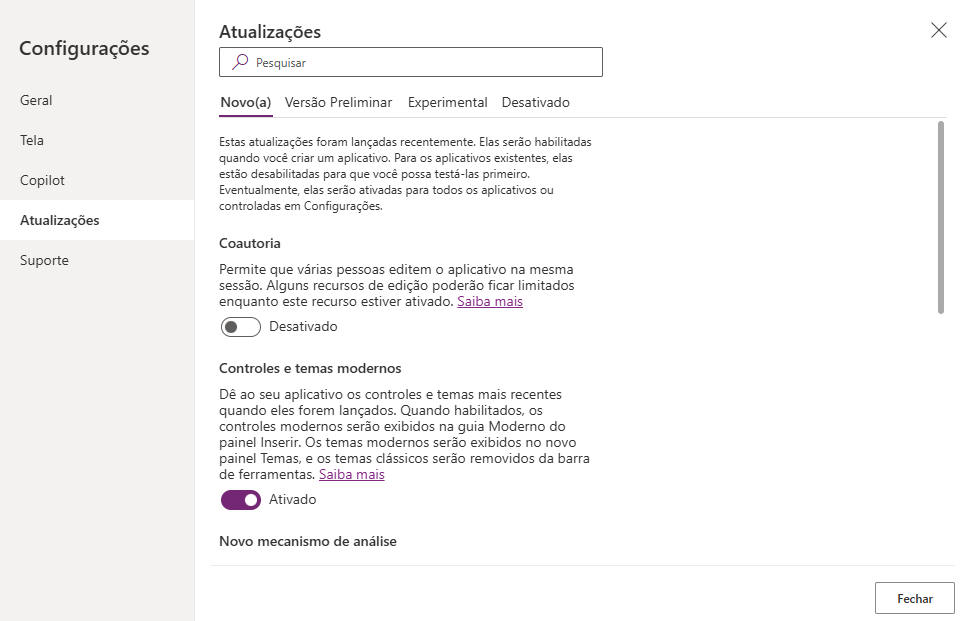The image size is (965, 621).
Task: Click the Controles e temas modernos heading
Action: click(x=310, y=368)
